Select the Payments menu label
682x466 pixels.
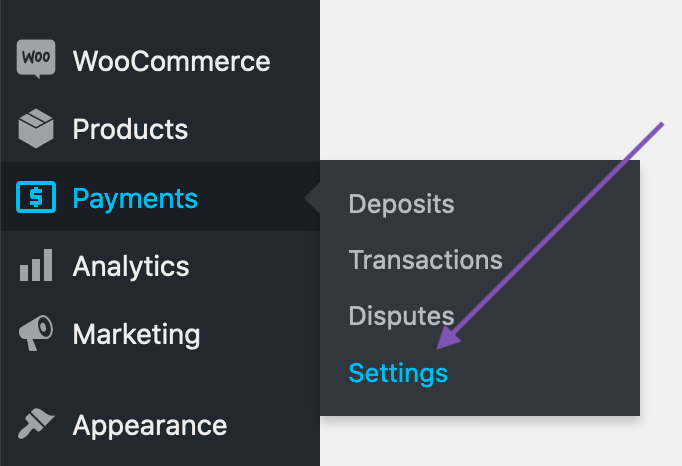(x=135, y=198)
